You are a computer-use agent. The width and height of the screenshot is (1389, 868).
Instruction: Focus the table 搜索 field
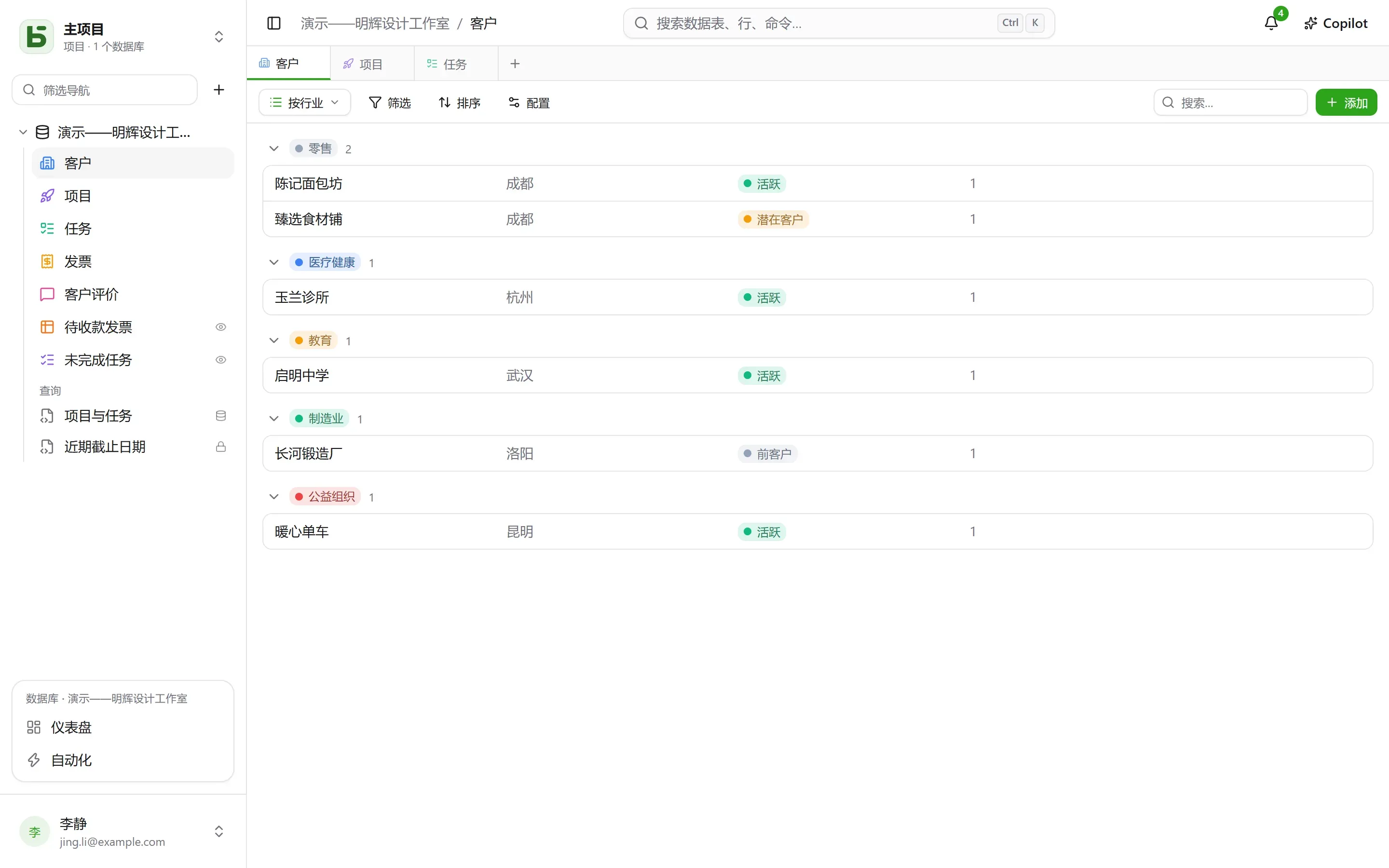point(1230,102)
